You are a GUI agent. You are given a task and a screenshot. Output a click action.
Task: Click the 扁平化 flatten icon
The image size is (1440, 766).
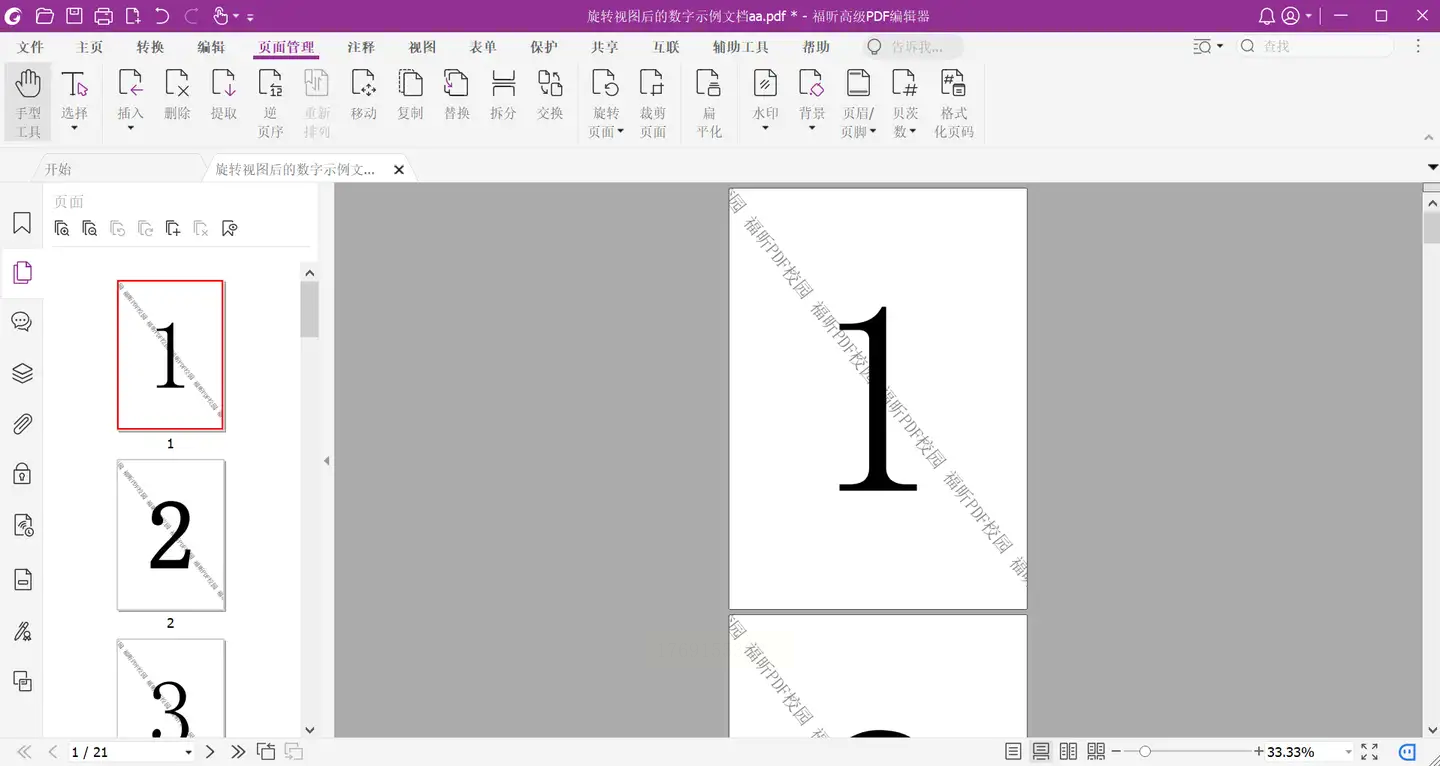point(709,103)
